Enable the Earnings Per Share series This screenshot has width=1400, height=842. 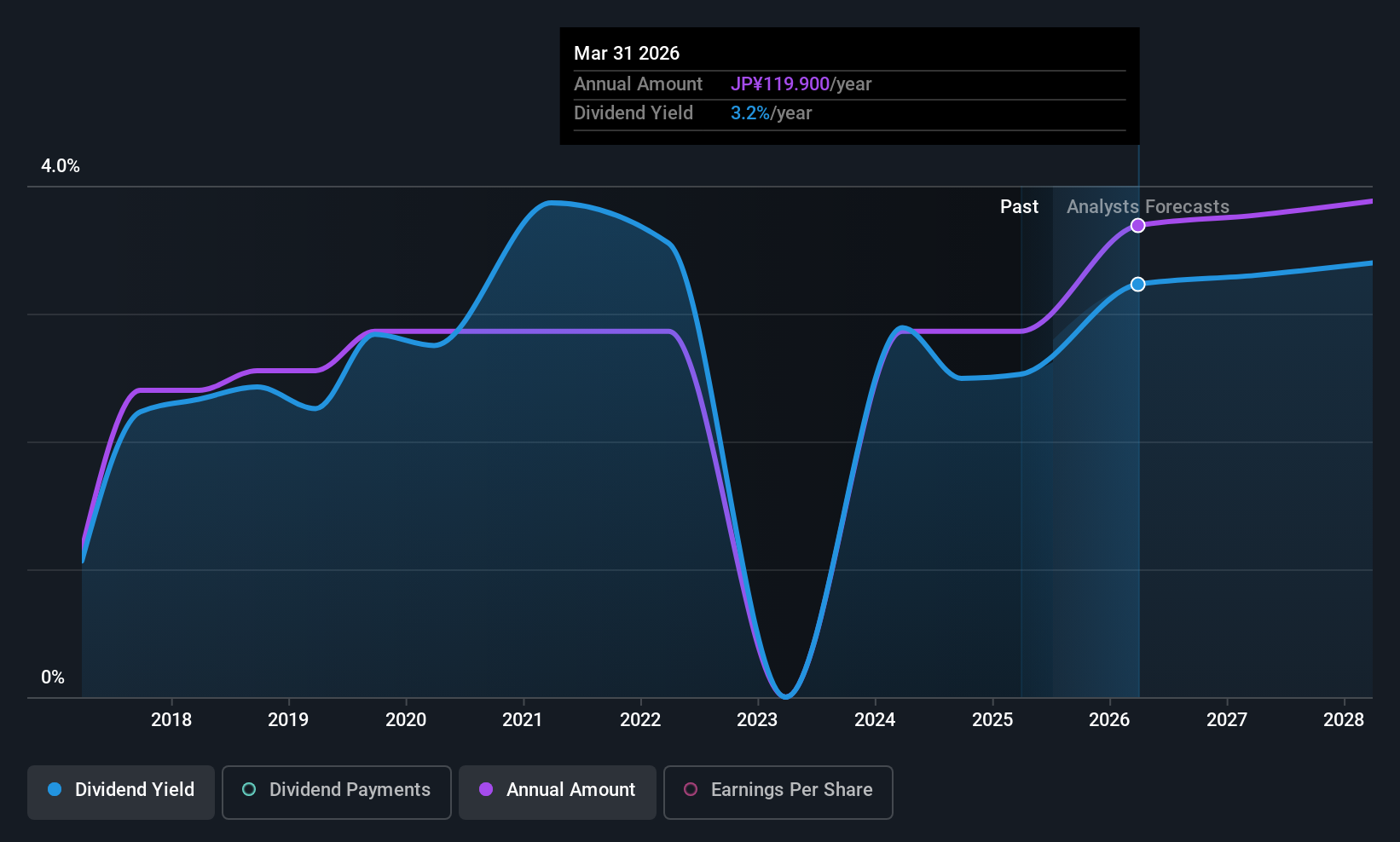(x=778, y=793)
